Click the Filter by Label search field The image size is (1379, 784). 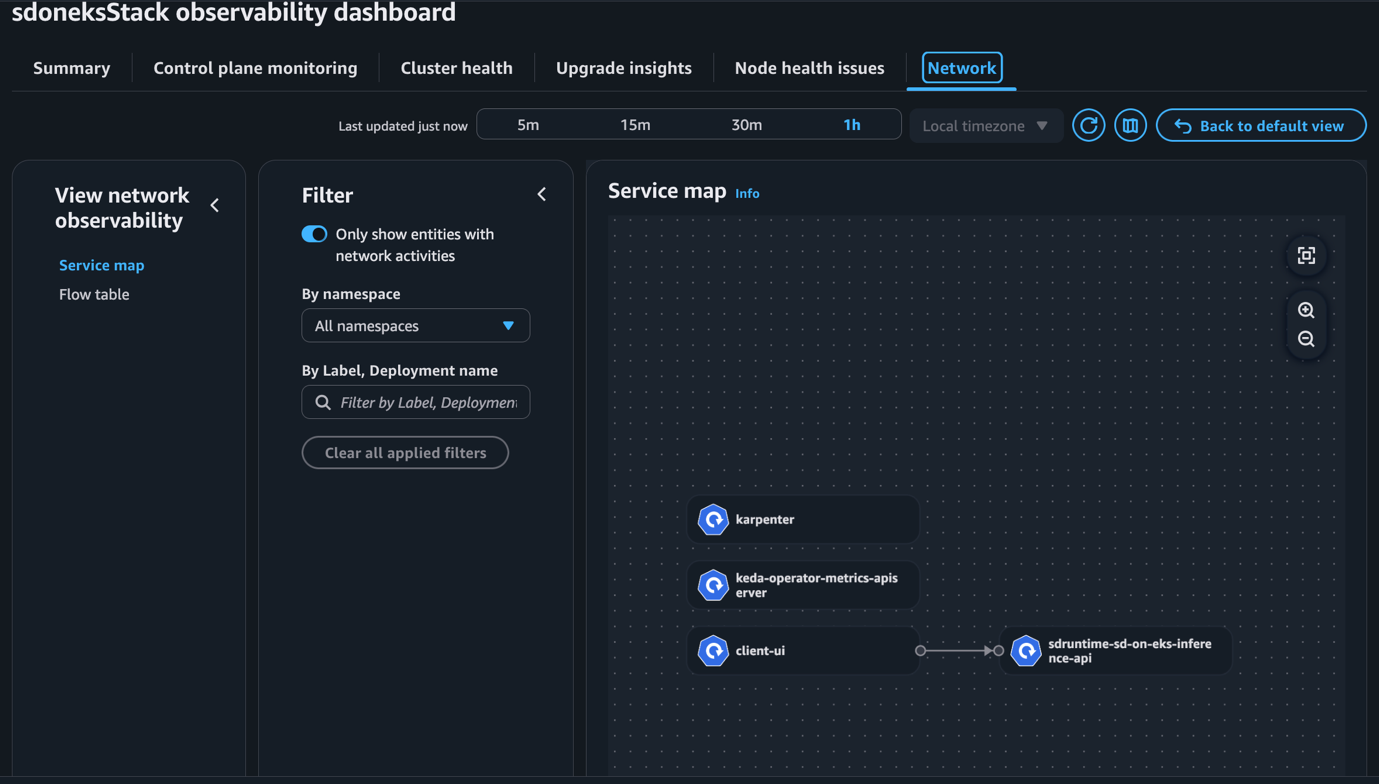click(427, 402)
